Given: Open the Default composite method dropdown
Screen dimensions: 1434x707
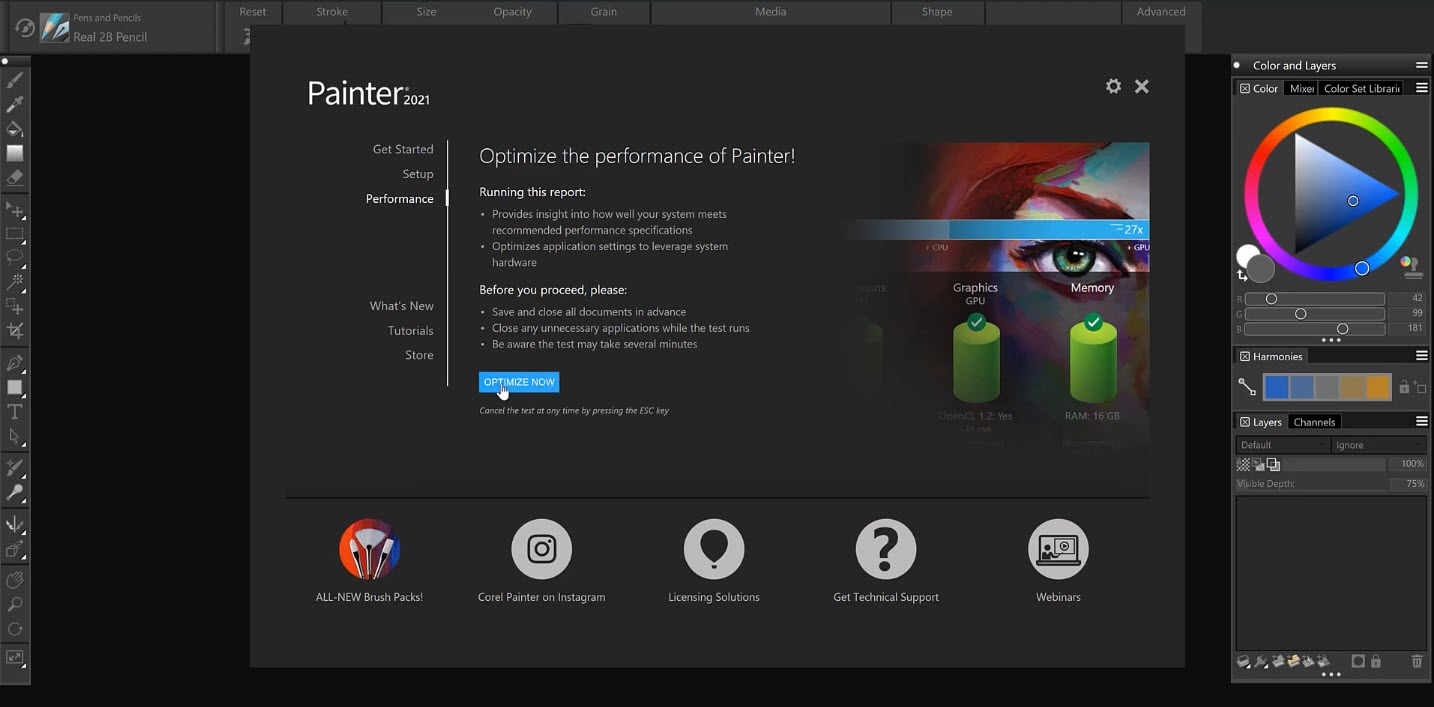Looking at the screenshot, I should coord(1282,444).
